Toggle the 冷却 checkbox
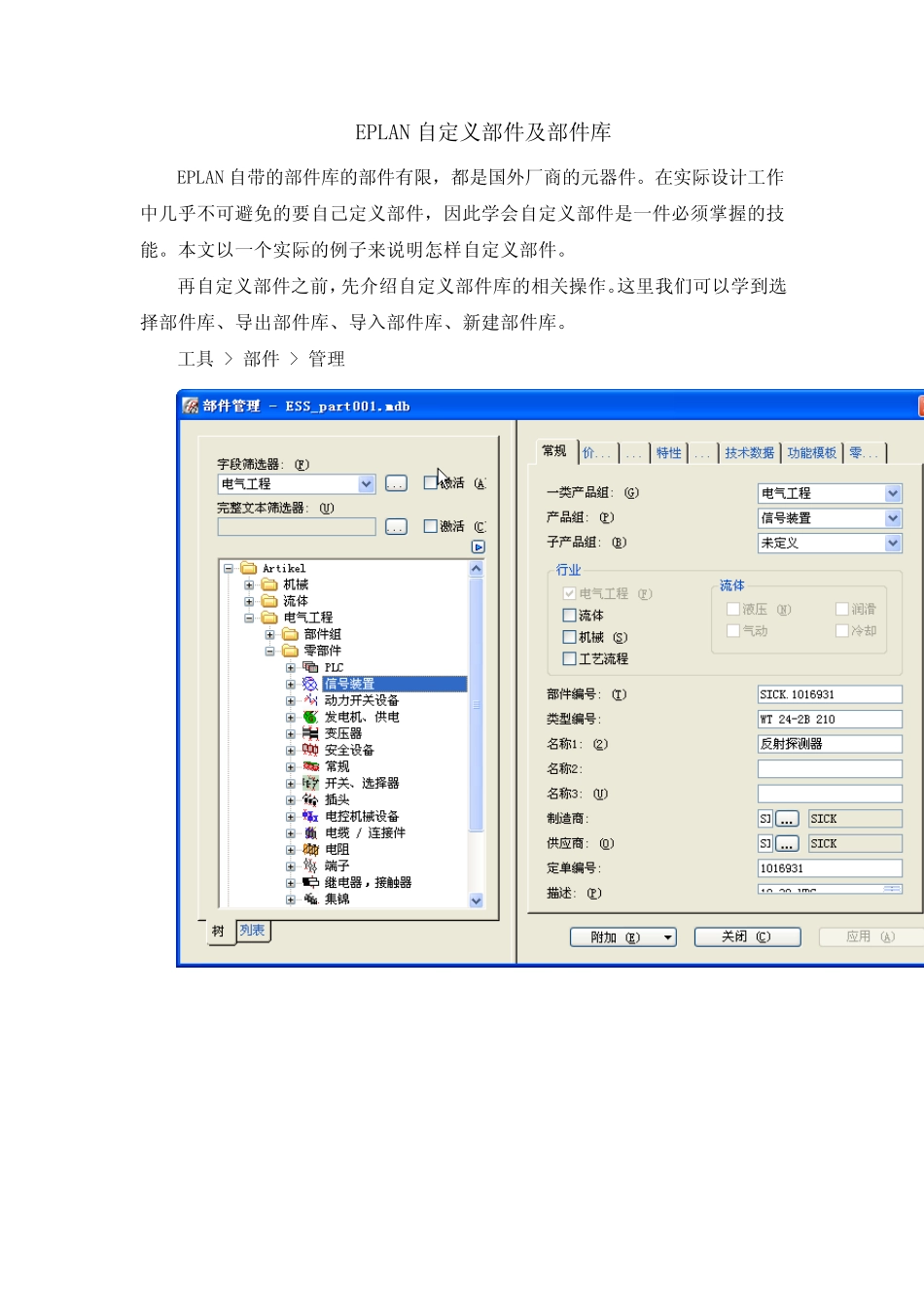The width and height of the screenshot is (924, 1307). (x=842, y=630)
